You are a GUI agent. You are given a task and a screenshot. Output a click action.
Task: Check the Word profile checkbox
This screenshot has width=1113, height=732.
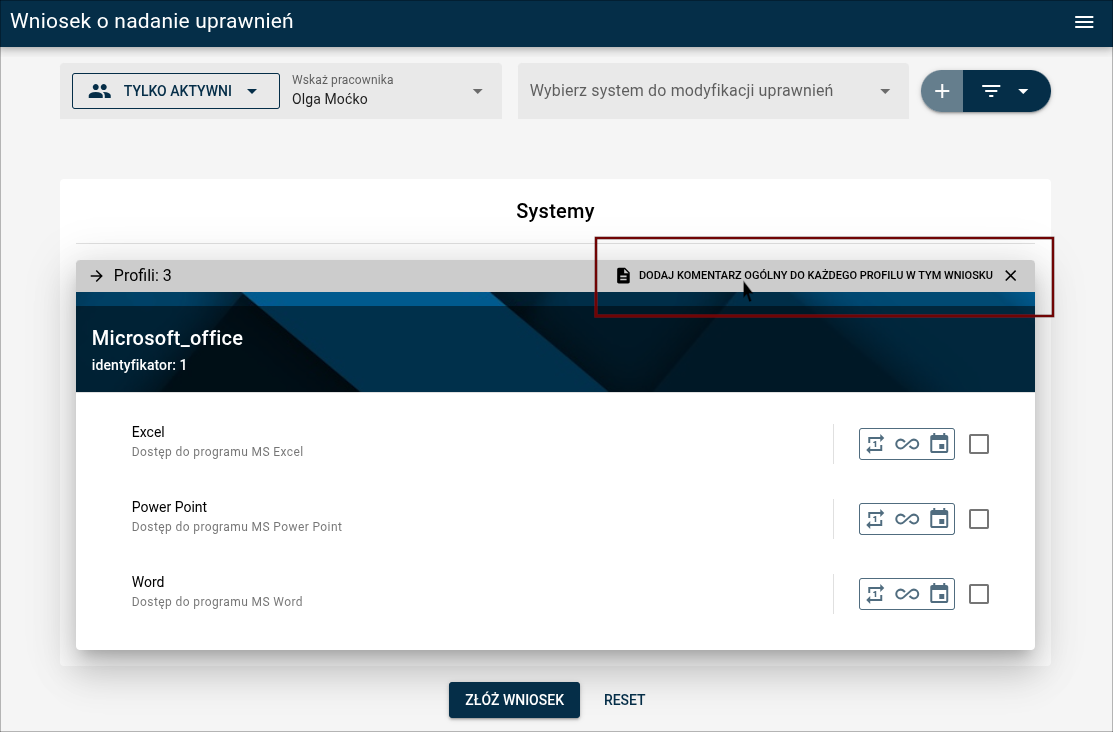click(979, 594)
